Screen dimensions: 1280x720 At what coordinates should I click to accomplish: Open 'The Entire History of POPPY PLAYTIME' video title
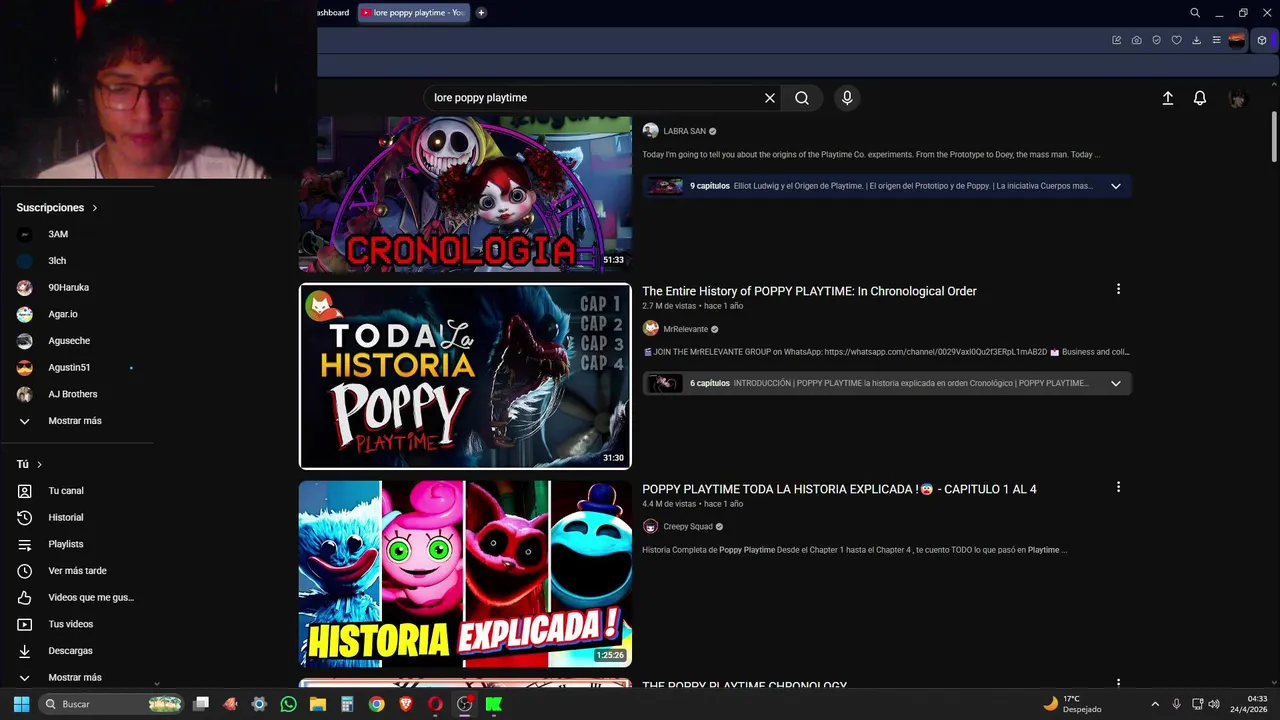click(x=809, y=291)
